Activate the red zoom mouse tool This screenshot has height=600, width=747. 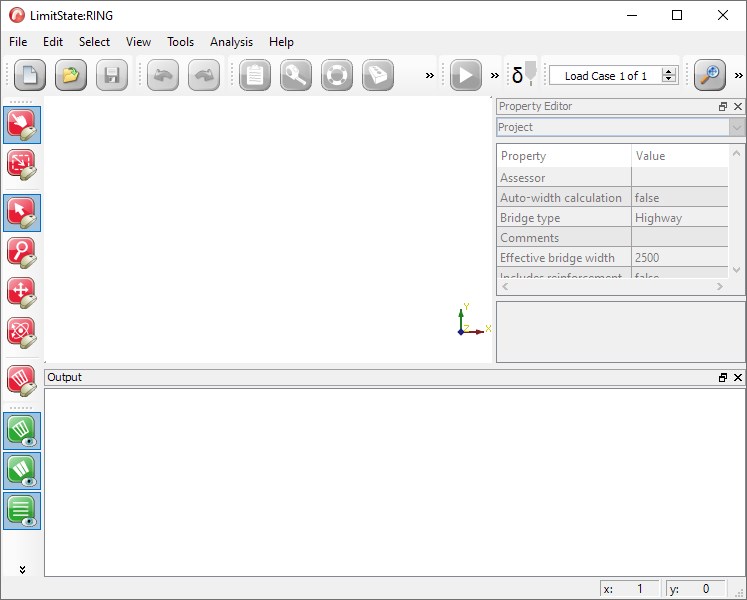tap(22, 253)
